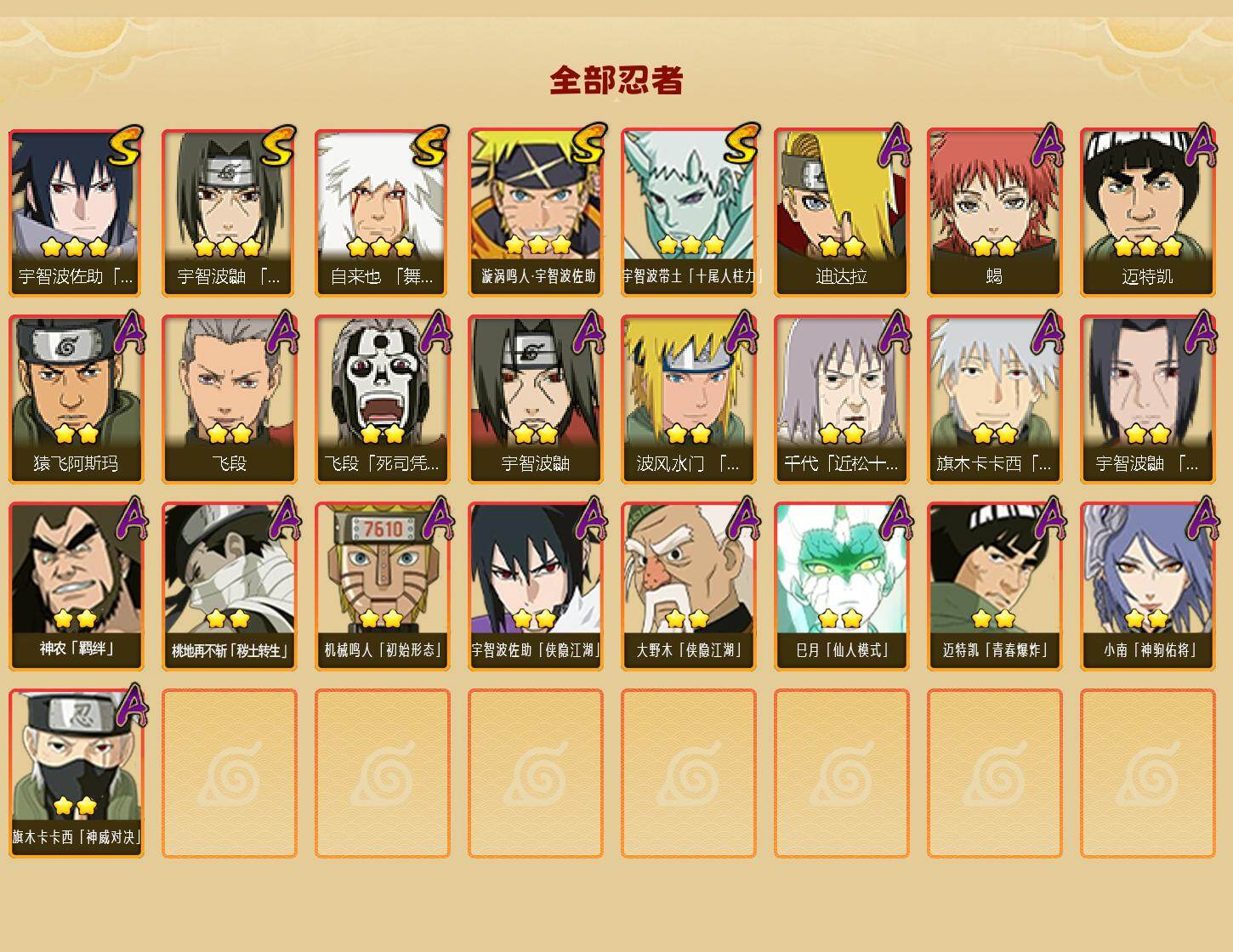Click the first empty ninja slot
Viewport: 1233px width, 952px height.
[x=229, y=773]
